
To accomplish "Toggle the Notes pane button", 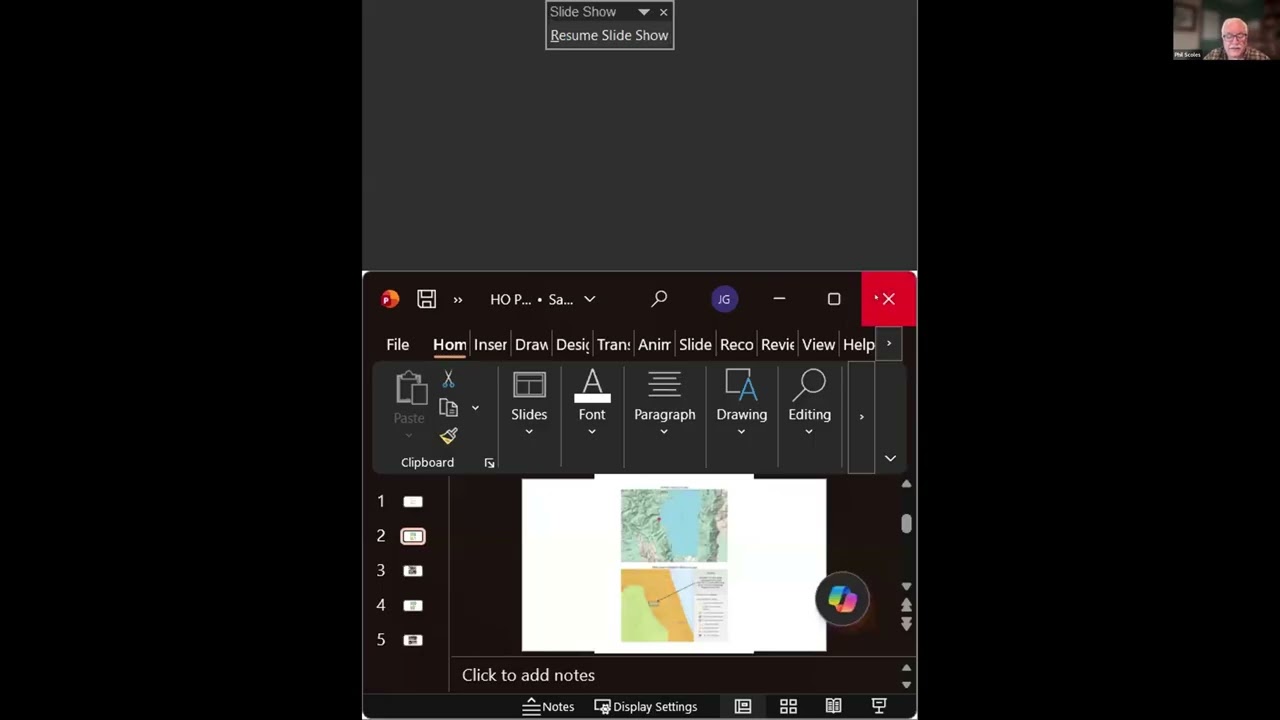I will [548, 706].
